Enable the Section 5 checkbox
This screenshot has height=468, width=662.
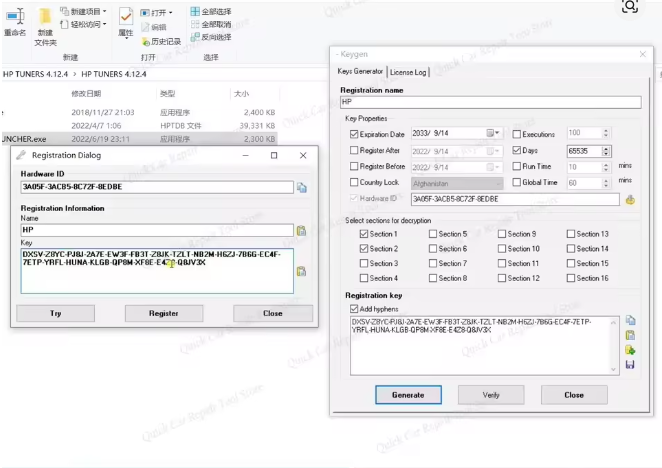(x=434, y=233)
